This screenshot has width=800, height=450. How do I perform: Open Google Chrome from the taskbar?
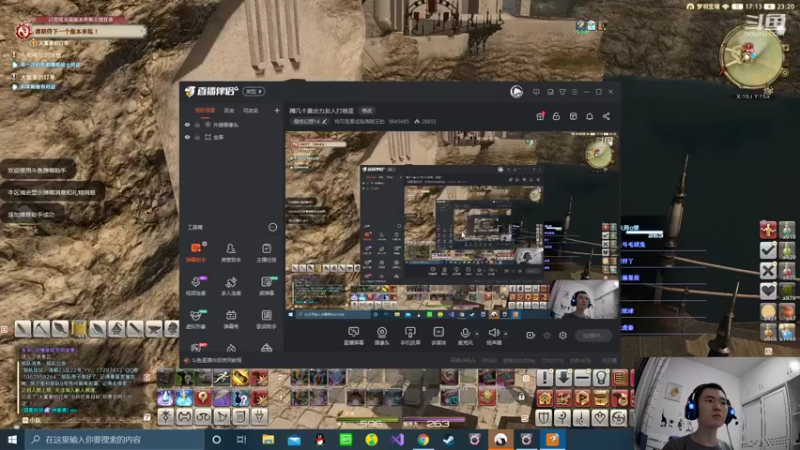[423, 439]
